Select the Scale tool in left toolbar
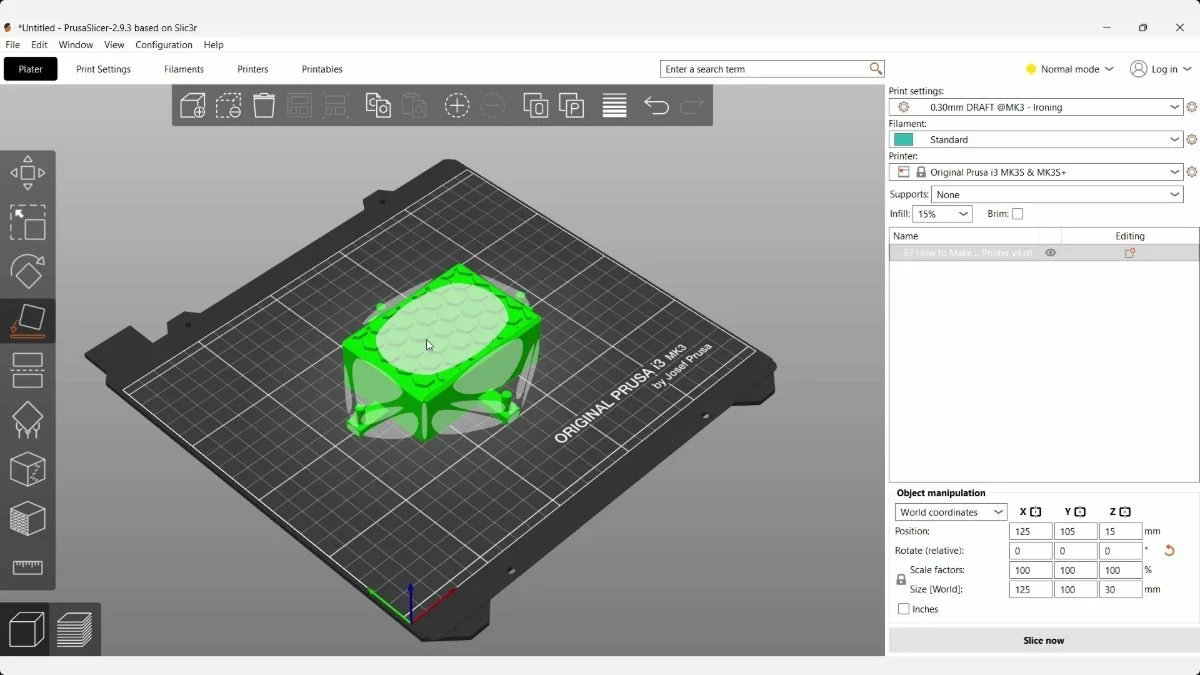 point(28,222)
